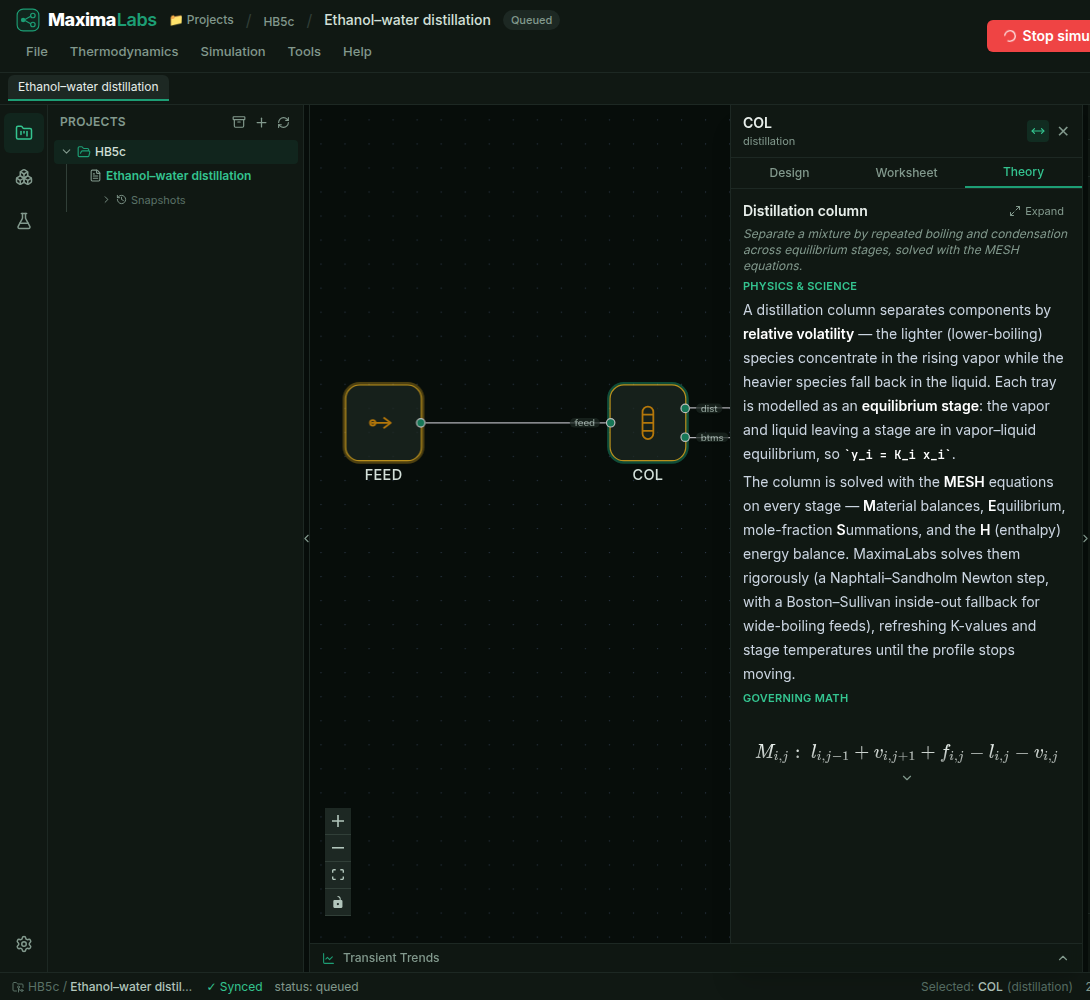Open the Tools menu
Image resolution: width=1090 pixels, height=1000 pixels.
[304, 51]
